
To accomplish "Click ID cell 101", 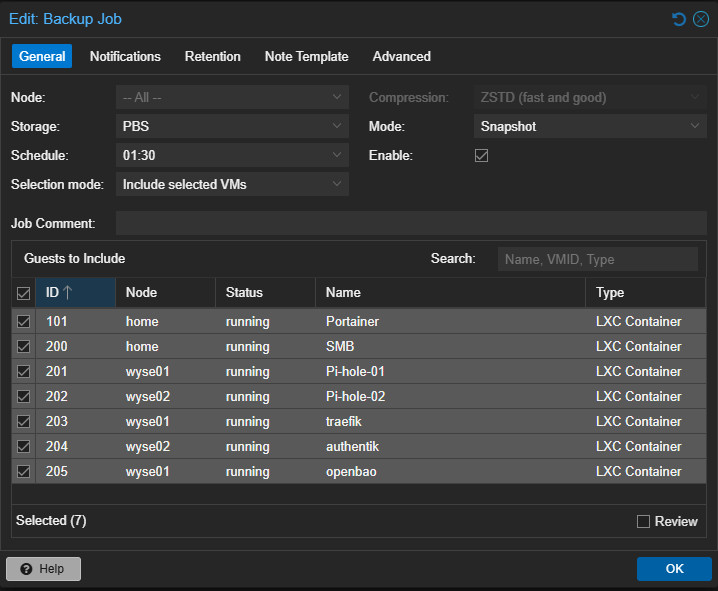I will click(76, 321).
